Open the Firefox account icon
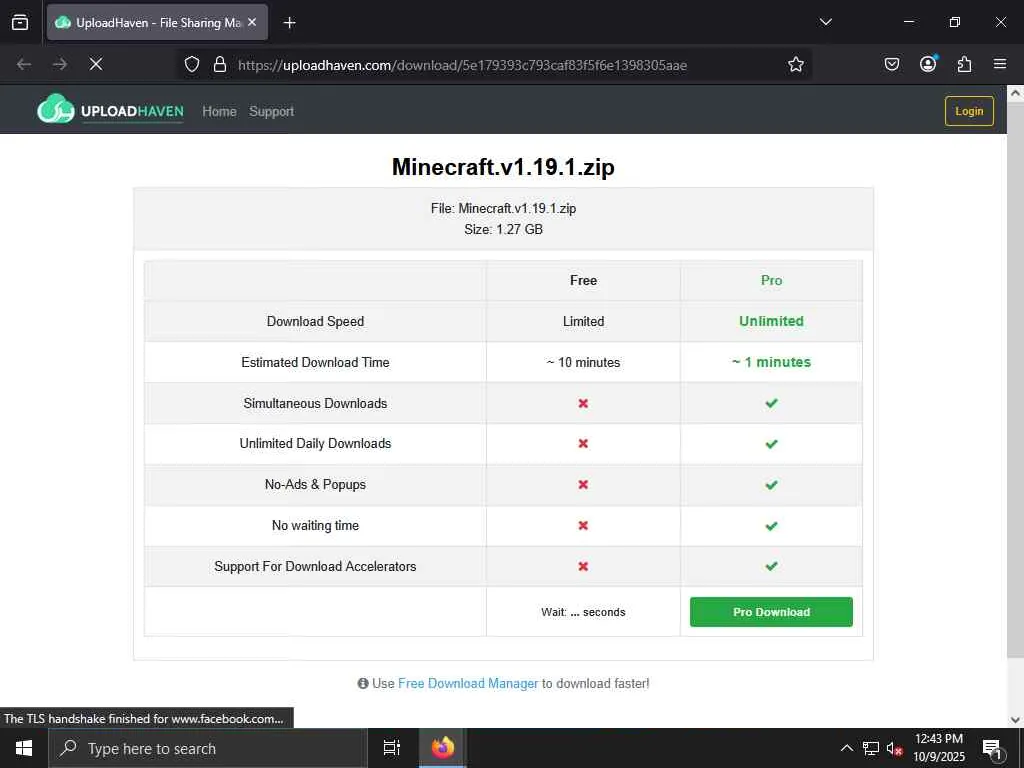1024x768 pixels. tap(928, 64)
